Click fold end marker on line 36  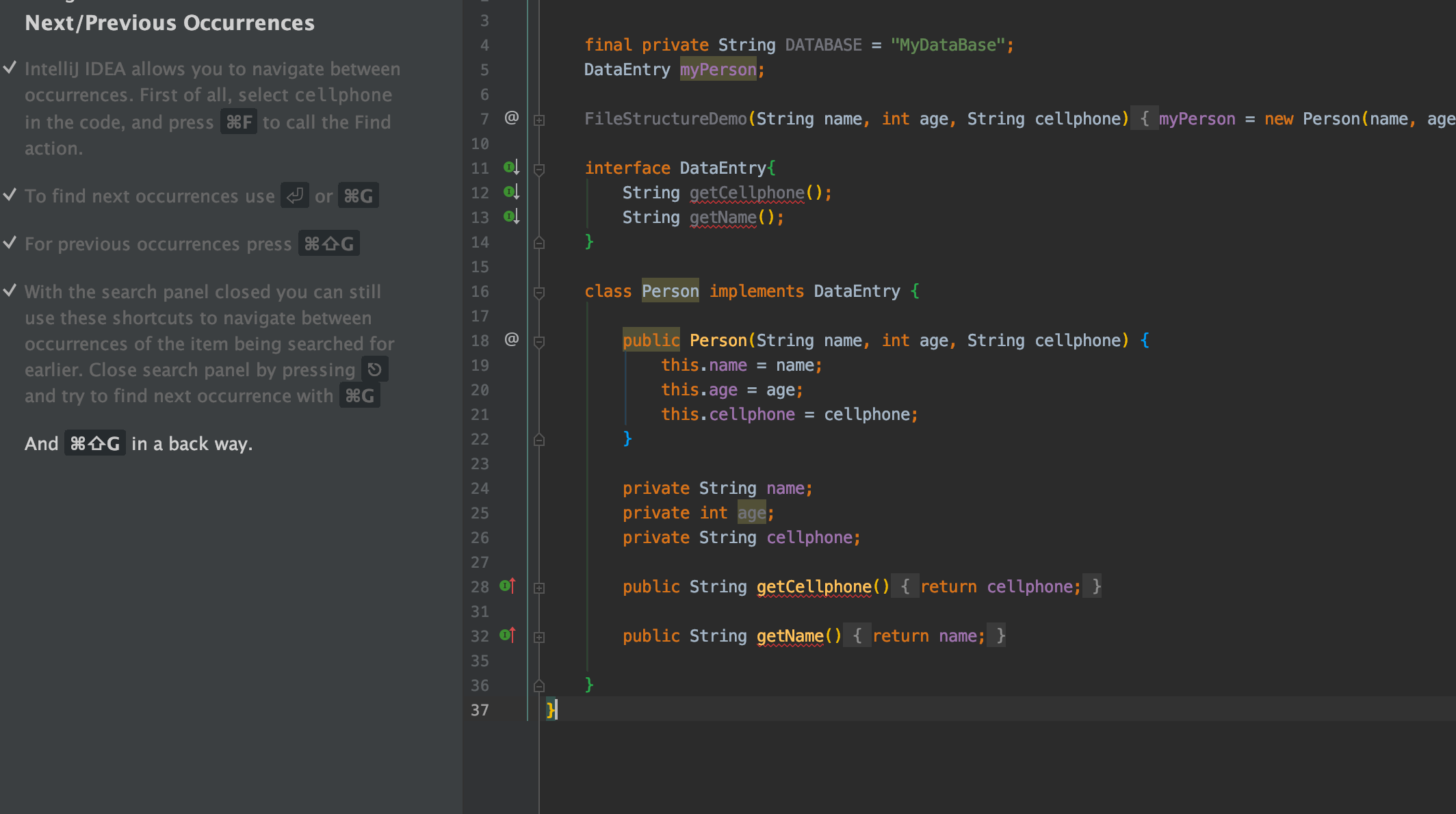tap(539, 685)
